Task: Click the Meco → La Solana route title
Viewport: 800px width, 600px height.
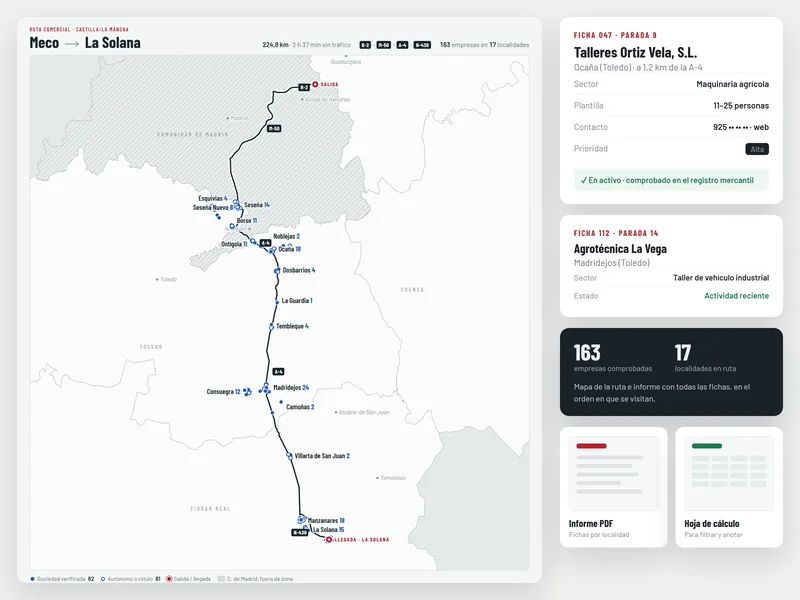Action: point(85,43)
